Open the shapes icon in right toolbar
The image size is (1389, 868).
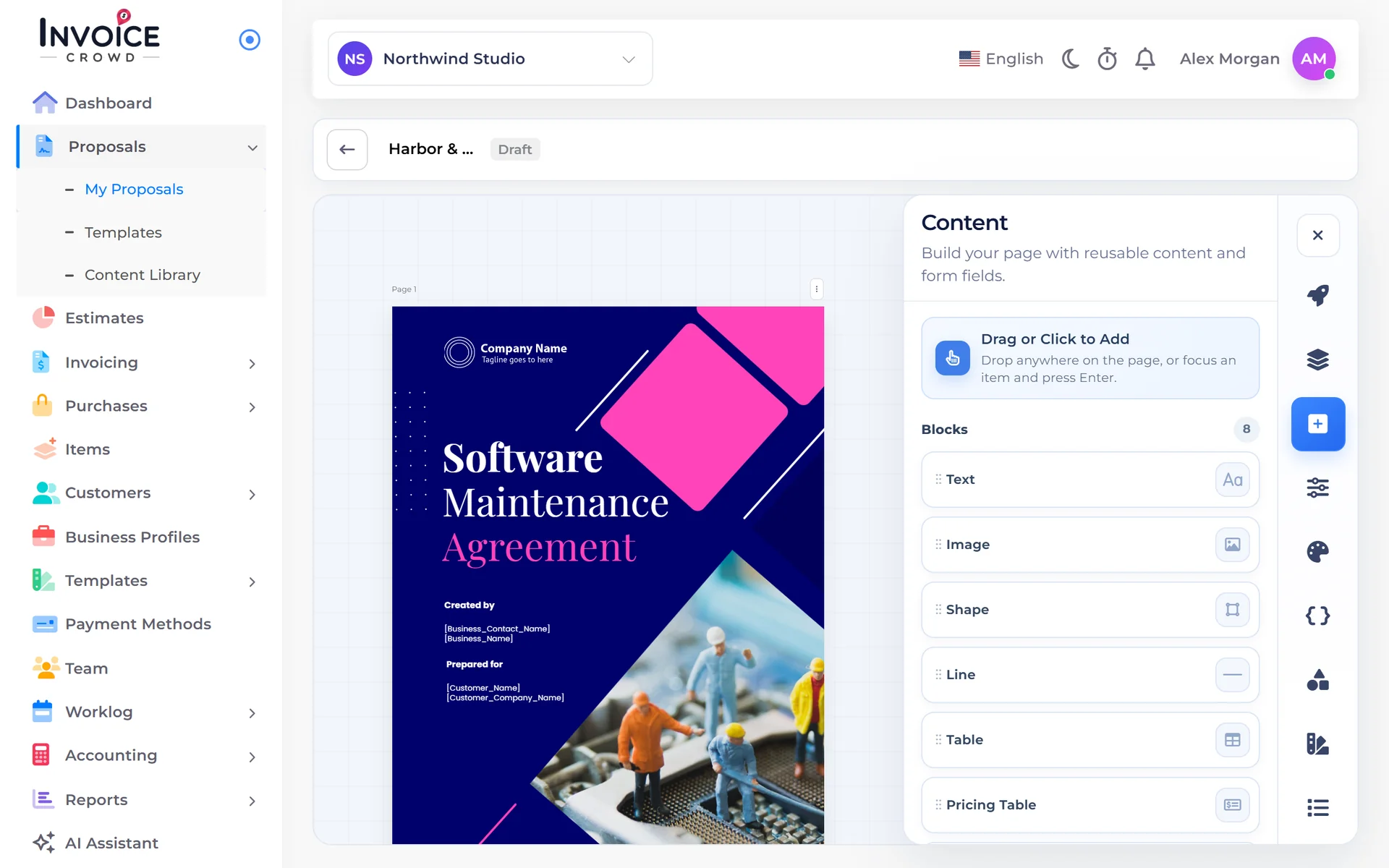[x=1317, y=680]
